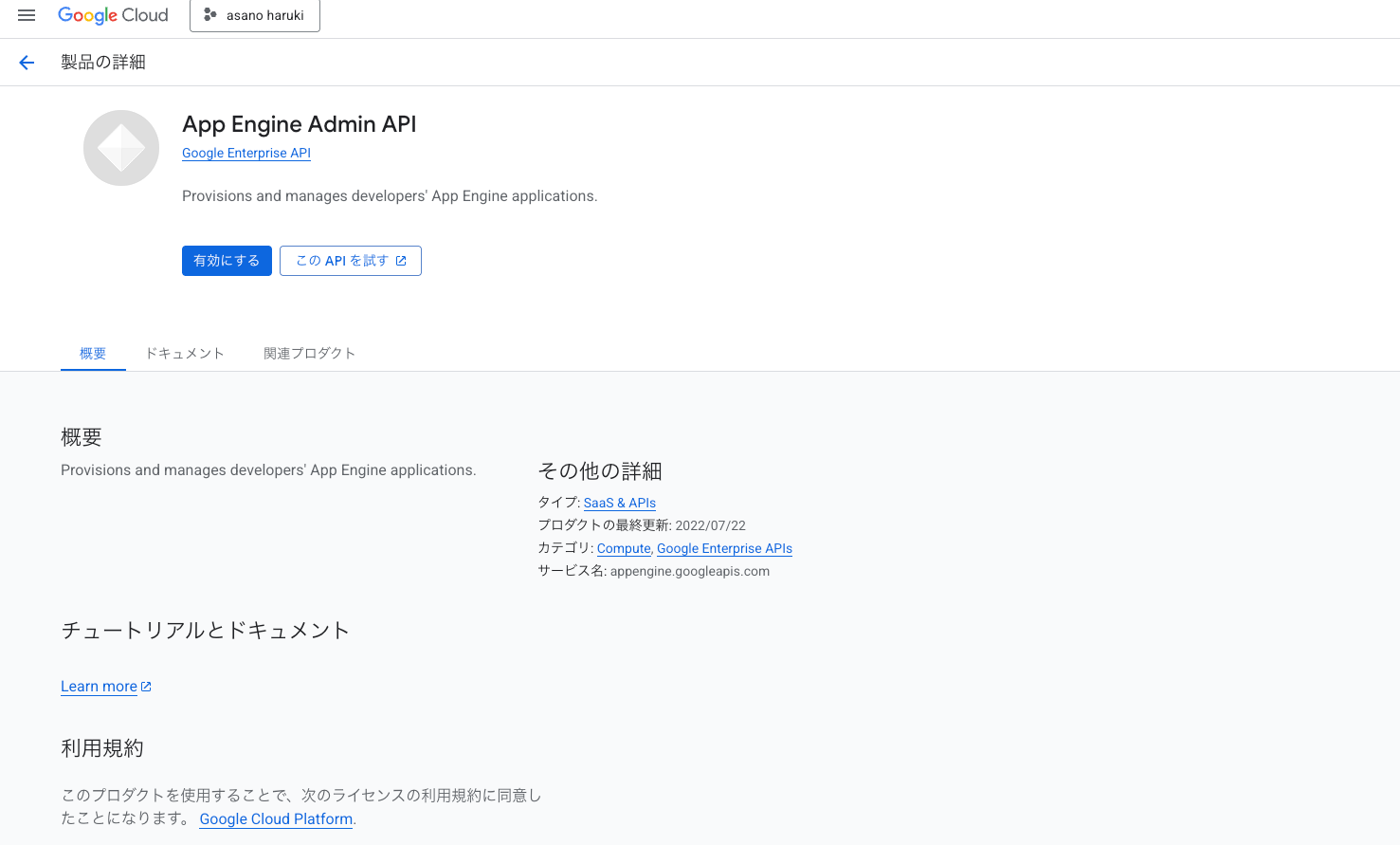Image resolution: width=1400 pixels, height=845 pixels.
Task: Open the Google Enterprise APIs category link
Action: click(x=724, y=548)
